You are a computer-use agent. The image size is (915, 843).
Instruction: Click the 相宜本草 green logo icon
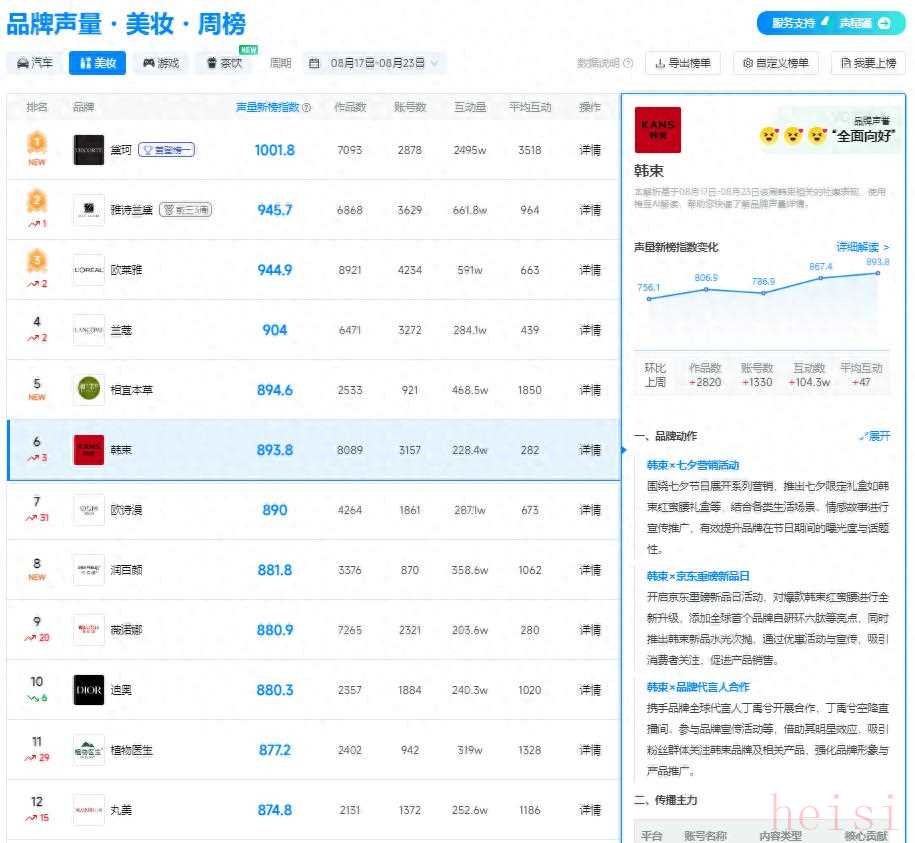pos(88,390)
